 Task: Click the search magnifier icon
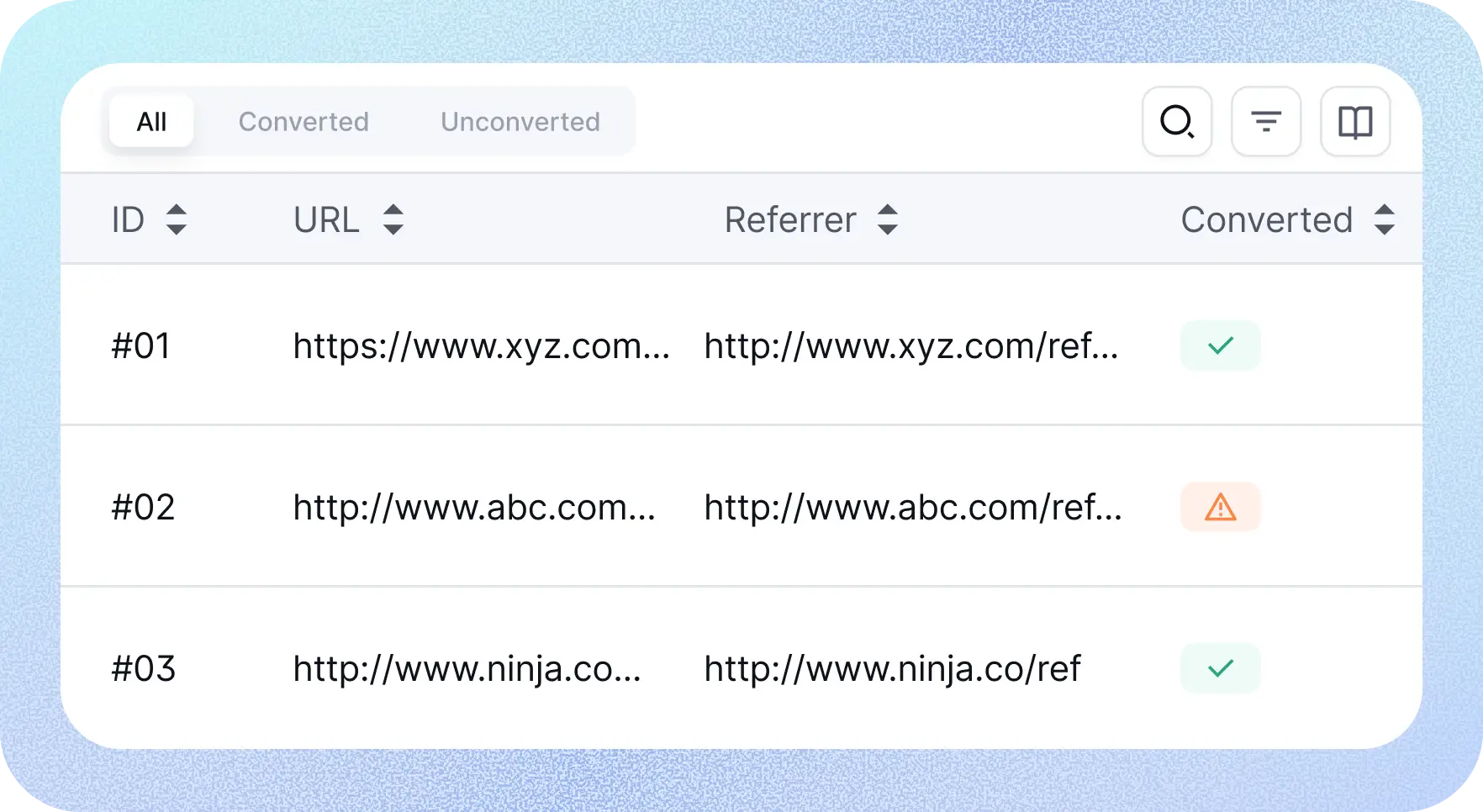point(1176,122)
